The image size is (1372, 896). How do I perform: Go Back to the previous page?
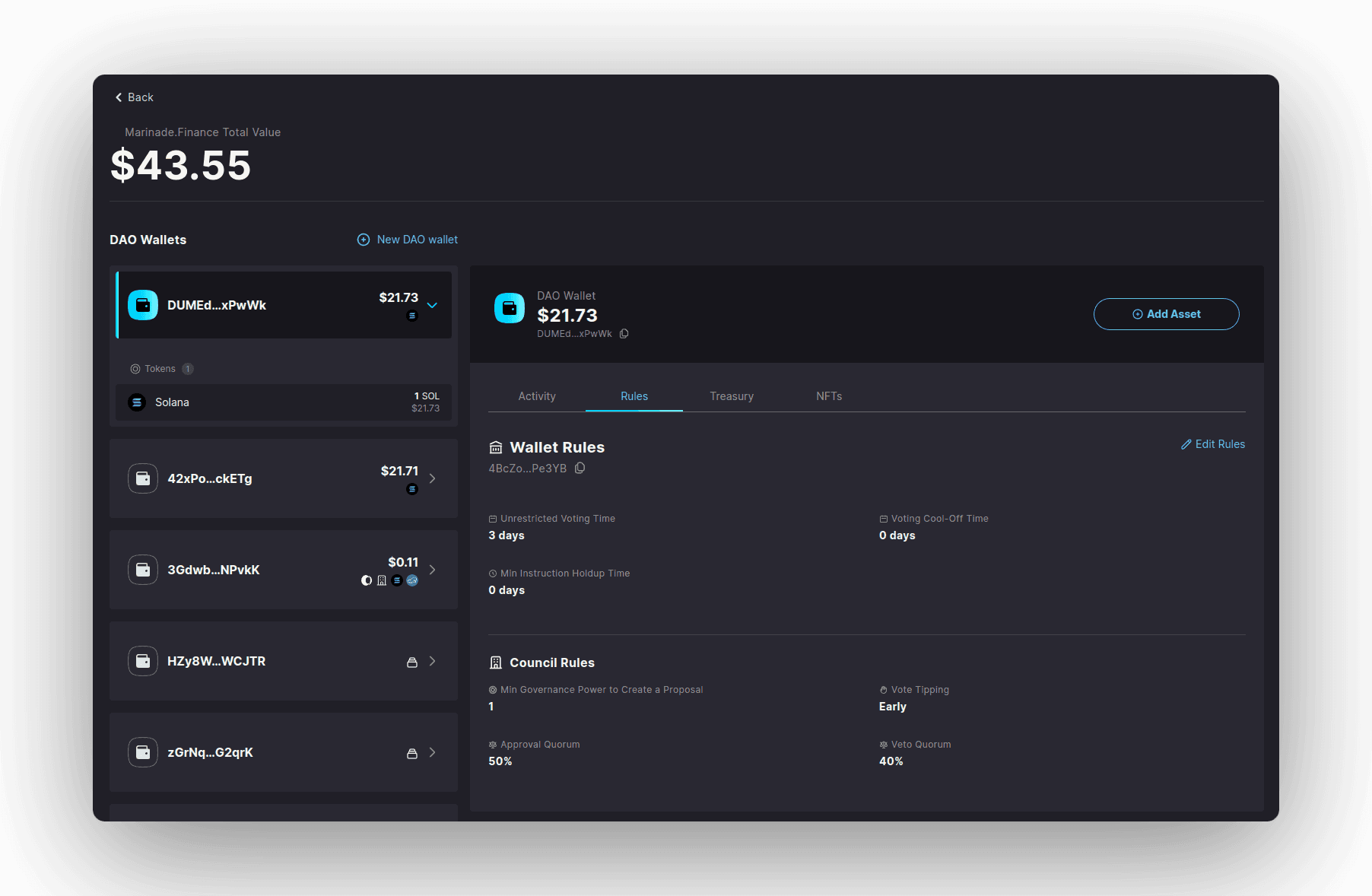[x=135, y=97]
